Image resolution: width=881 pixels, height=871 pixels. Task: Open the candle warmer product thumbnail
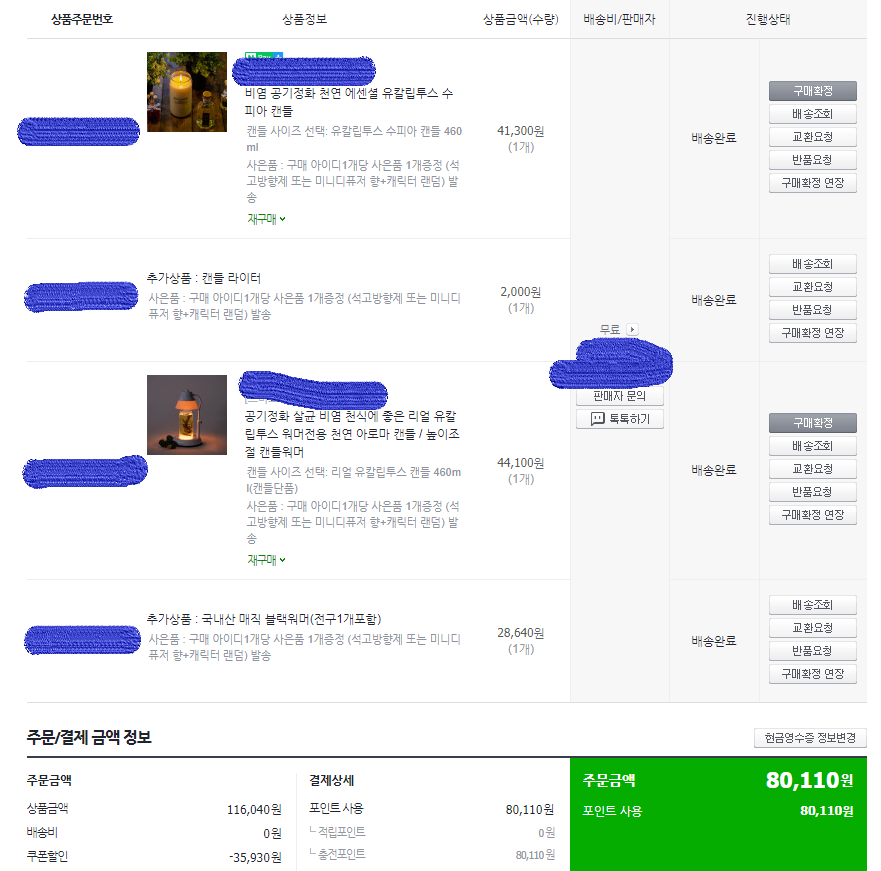tap(187, 415)
